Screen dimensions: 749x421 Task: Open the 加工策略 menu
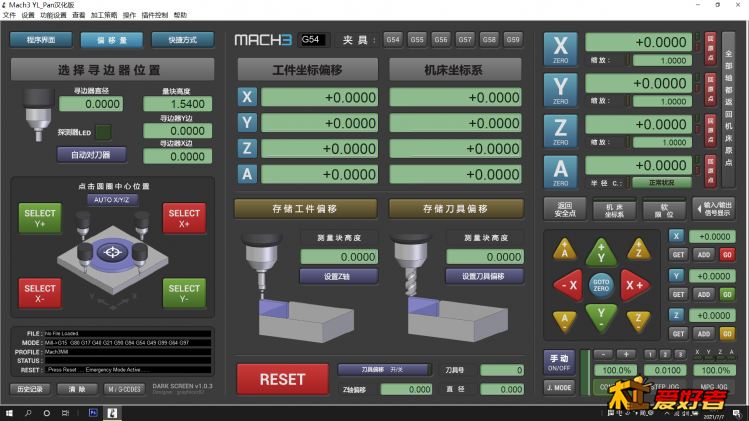click(x=104, y=15)
